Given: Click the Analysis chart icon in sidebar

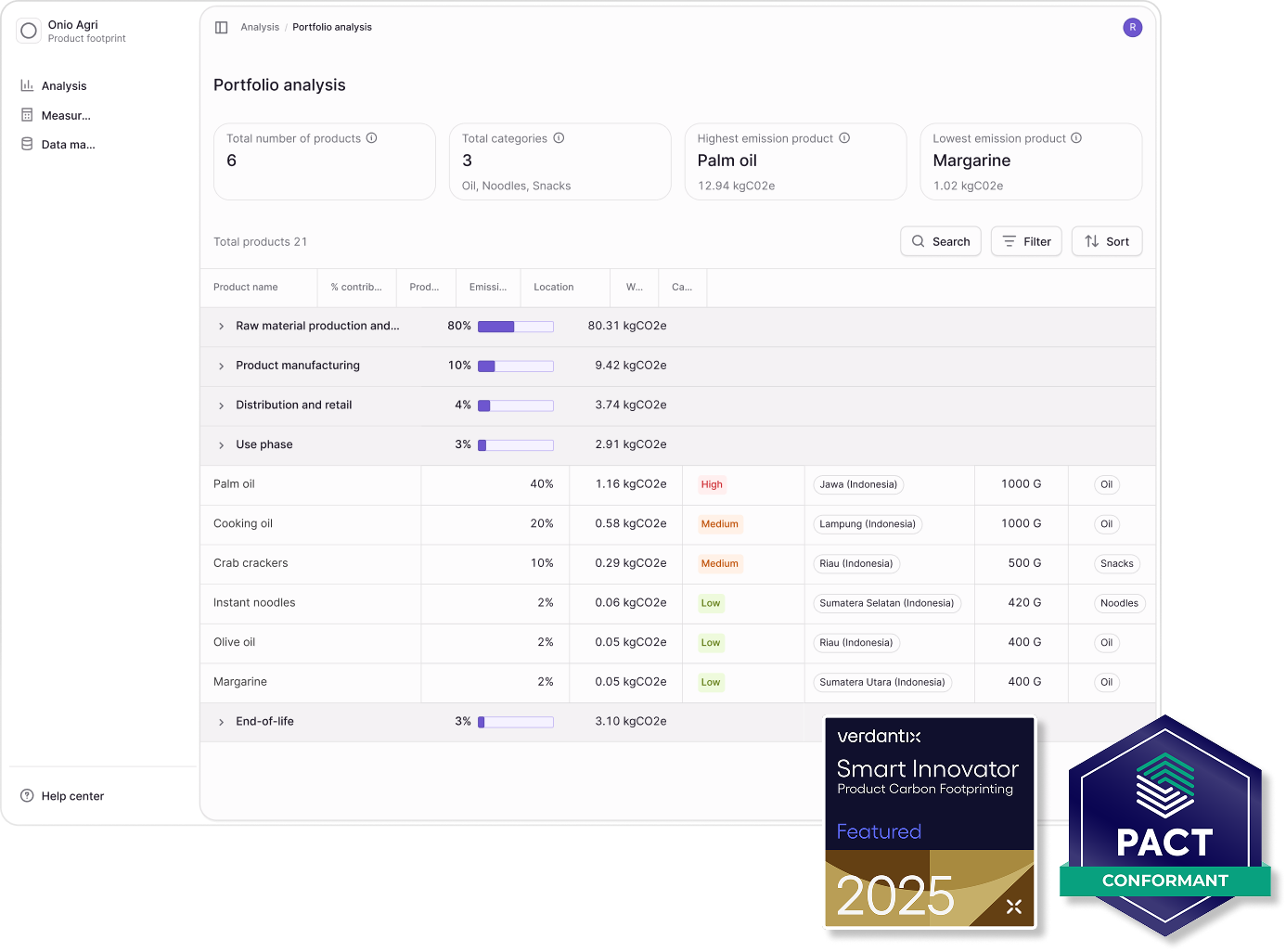Looking at the screenshot, I should pyautogui.click(x=27, y=85).
